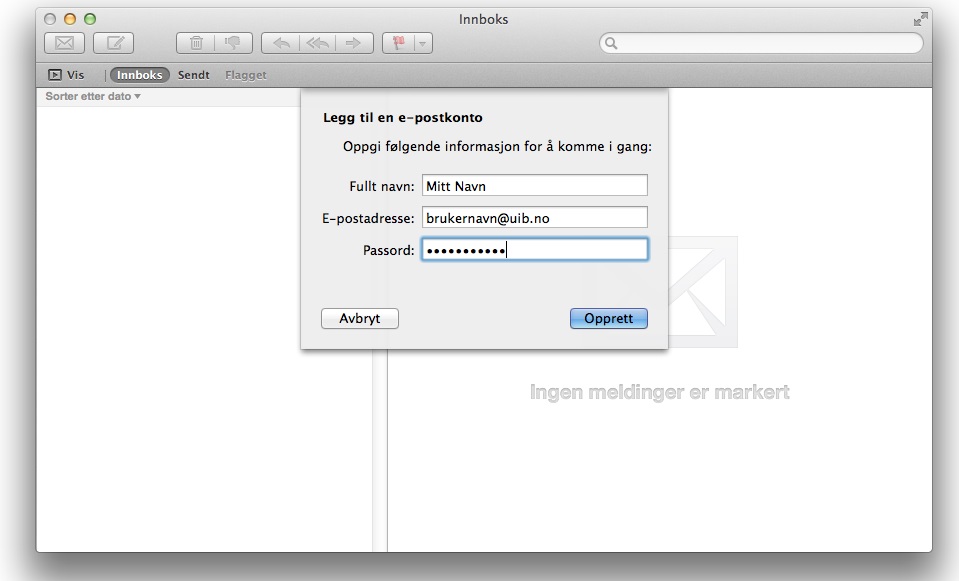Focus the E-postadresse input field

pyautogui.click(x=534, y=218)
